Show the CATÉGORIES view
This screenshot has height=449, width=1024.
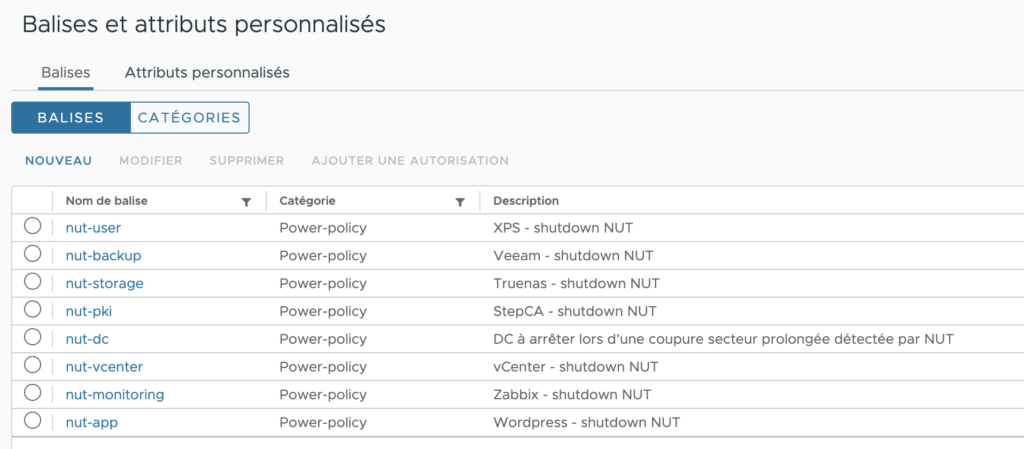tap(189, 118)
